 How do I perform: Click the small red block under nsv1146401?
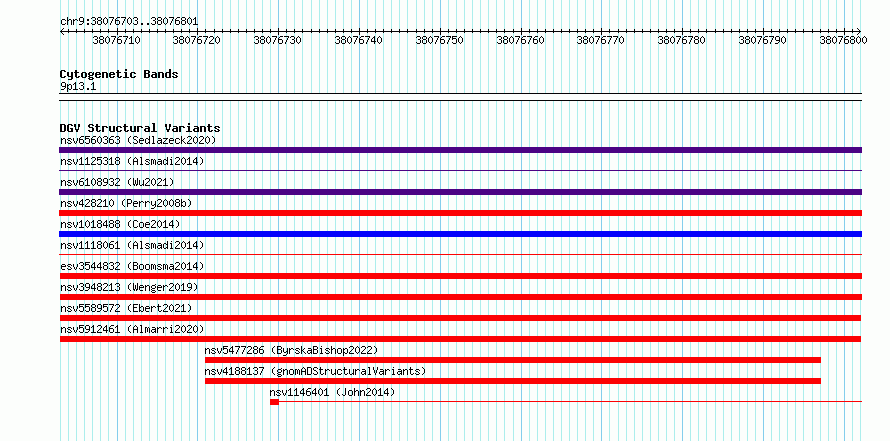(x=274, y=402)
